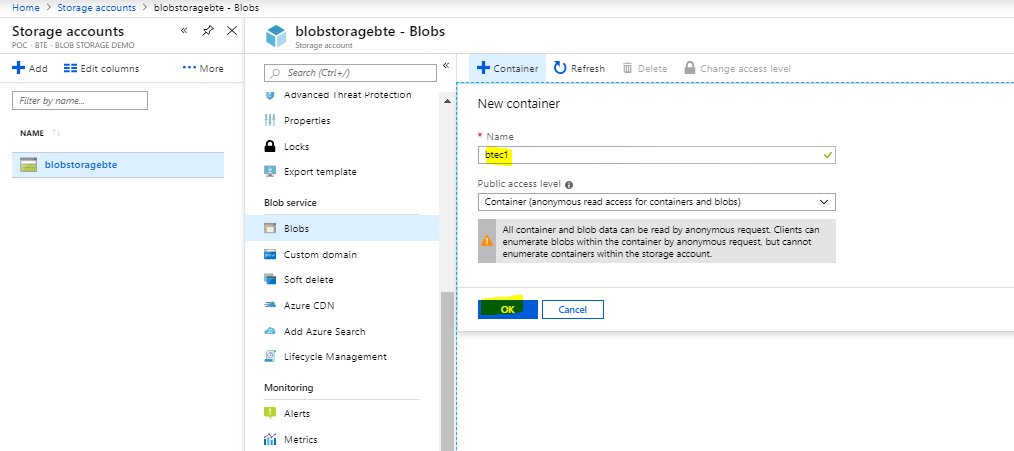Click the Advanced Threat Protection shield icon
The height and width of the screenshot is (451, 1014).
pos(270,95)
